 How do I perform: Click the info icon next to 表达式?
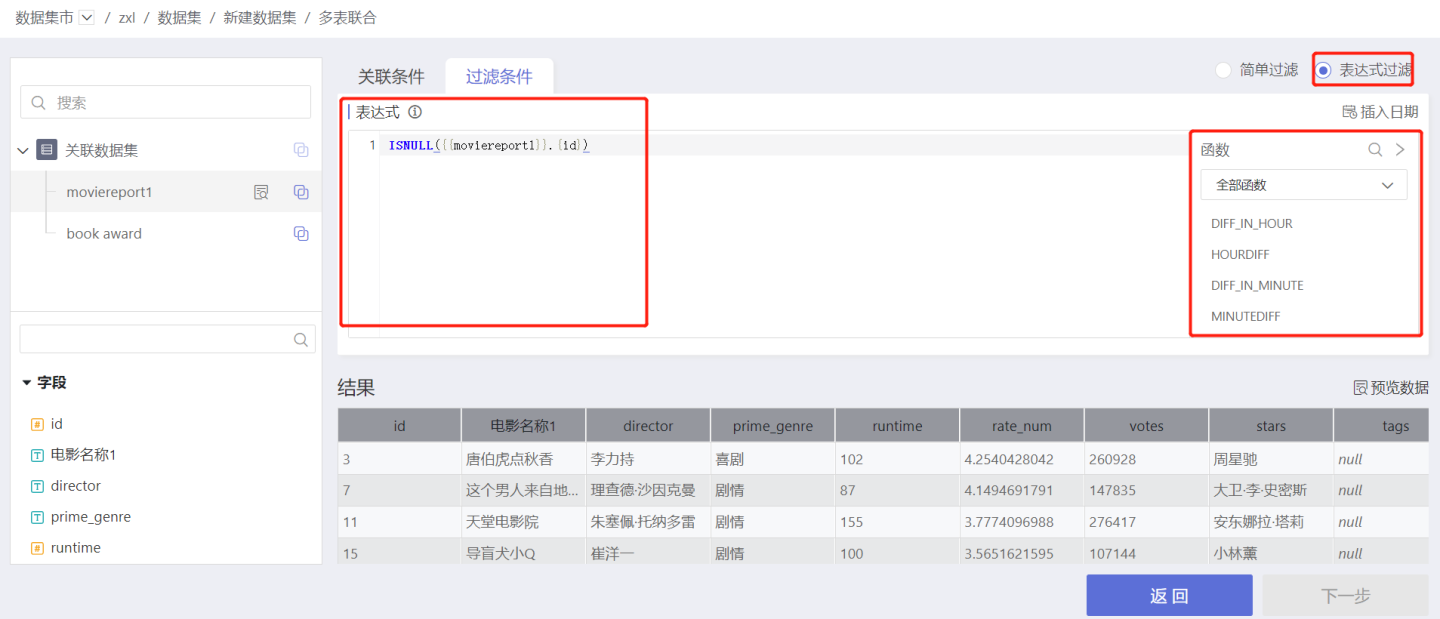pos(415,112)
